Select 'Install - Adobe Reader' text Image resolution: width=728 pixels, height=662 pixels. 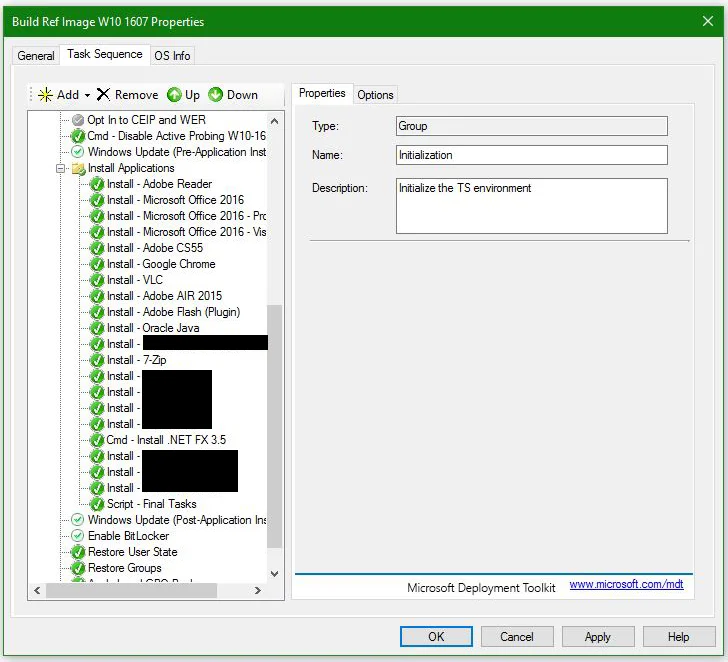point(159,184)
